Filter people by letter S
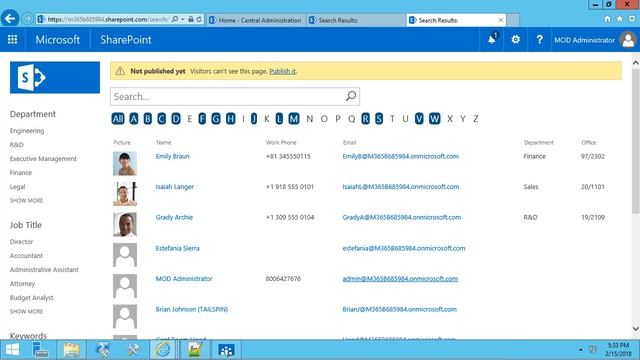This screenshot has height=360, width=640. pyautogui.click(x=379, y=118)
